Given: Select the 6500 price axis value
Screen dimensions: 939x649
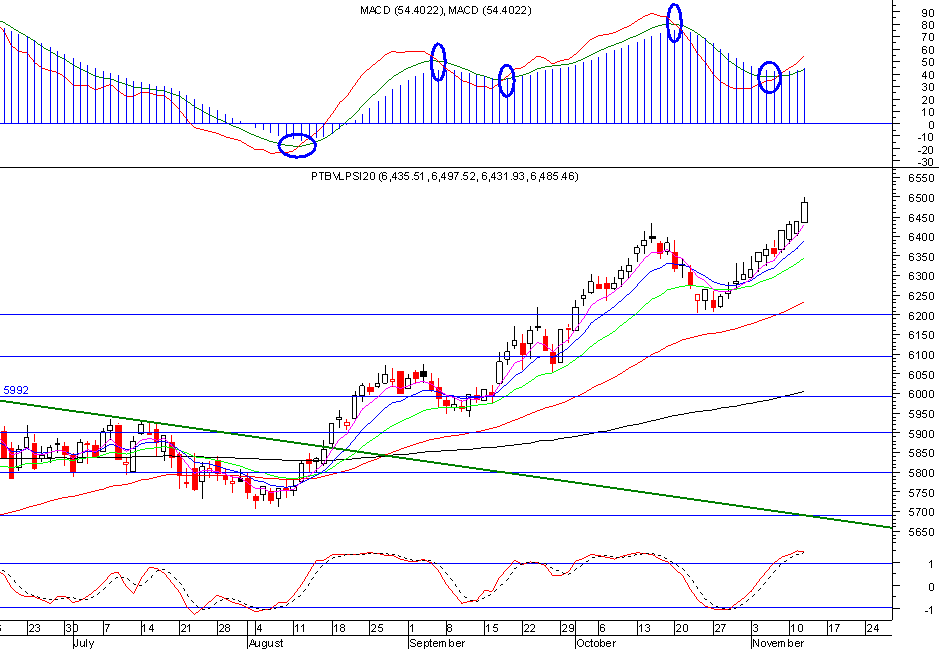Looking at the screenshot, I should 921,198.
